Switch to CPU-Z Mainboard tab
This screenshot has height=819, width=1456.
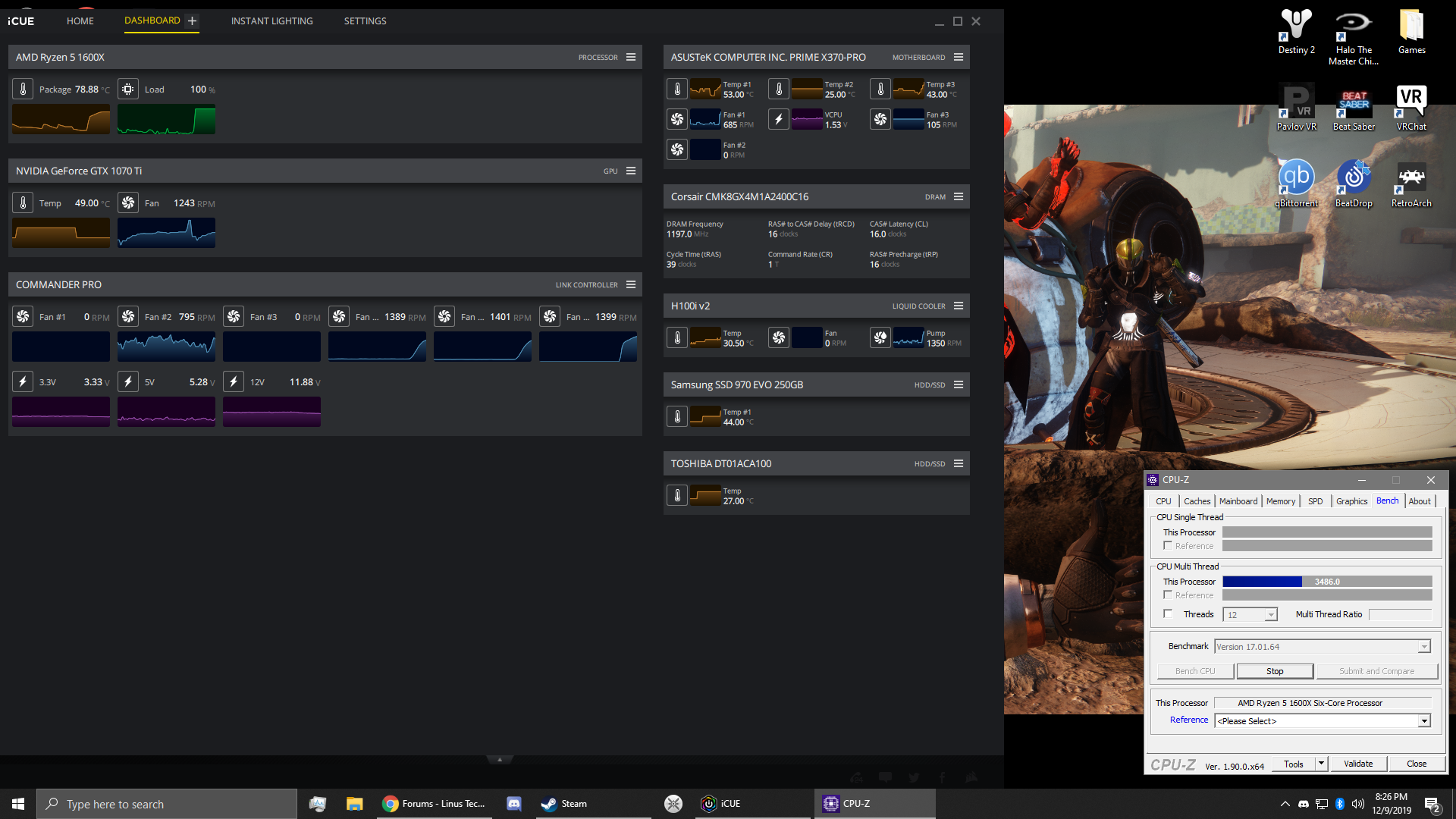pos(1238,501)
